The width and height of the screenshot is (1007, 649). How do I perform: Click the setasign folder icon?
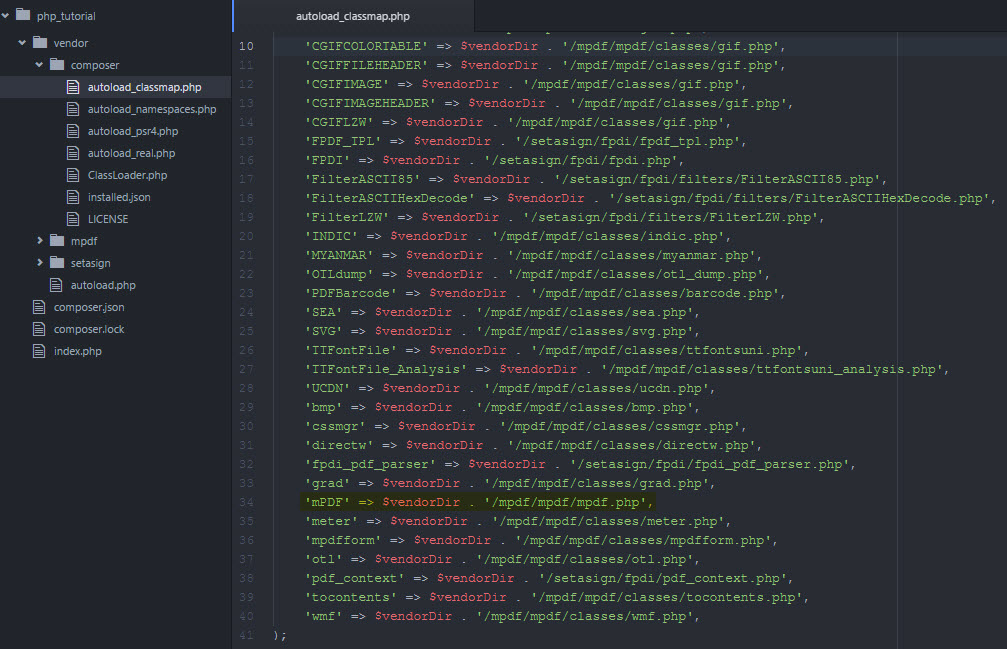click(57, 263)
